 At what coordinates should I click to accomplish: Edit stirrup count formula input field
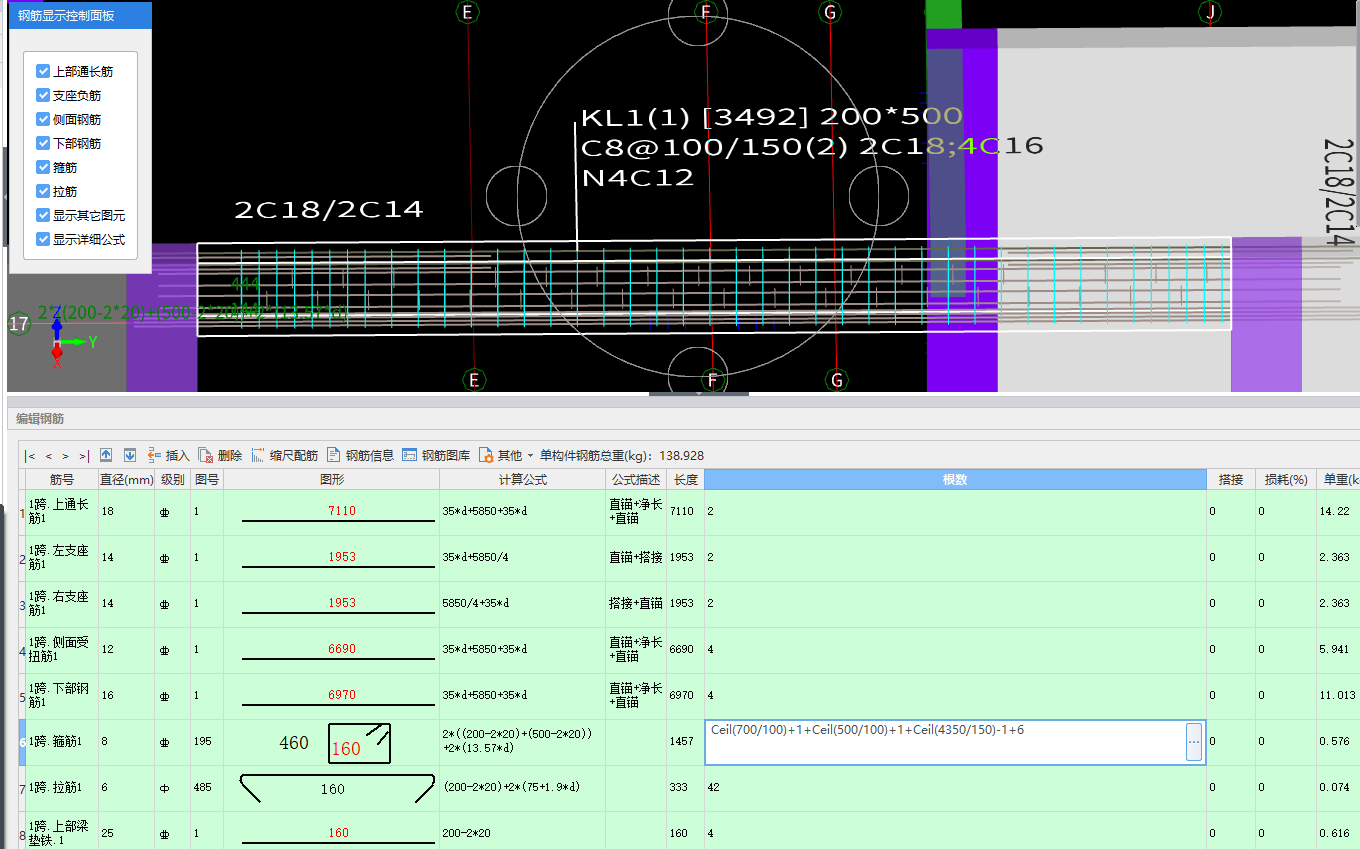945,743
